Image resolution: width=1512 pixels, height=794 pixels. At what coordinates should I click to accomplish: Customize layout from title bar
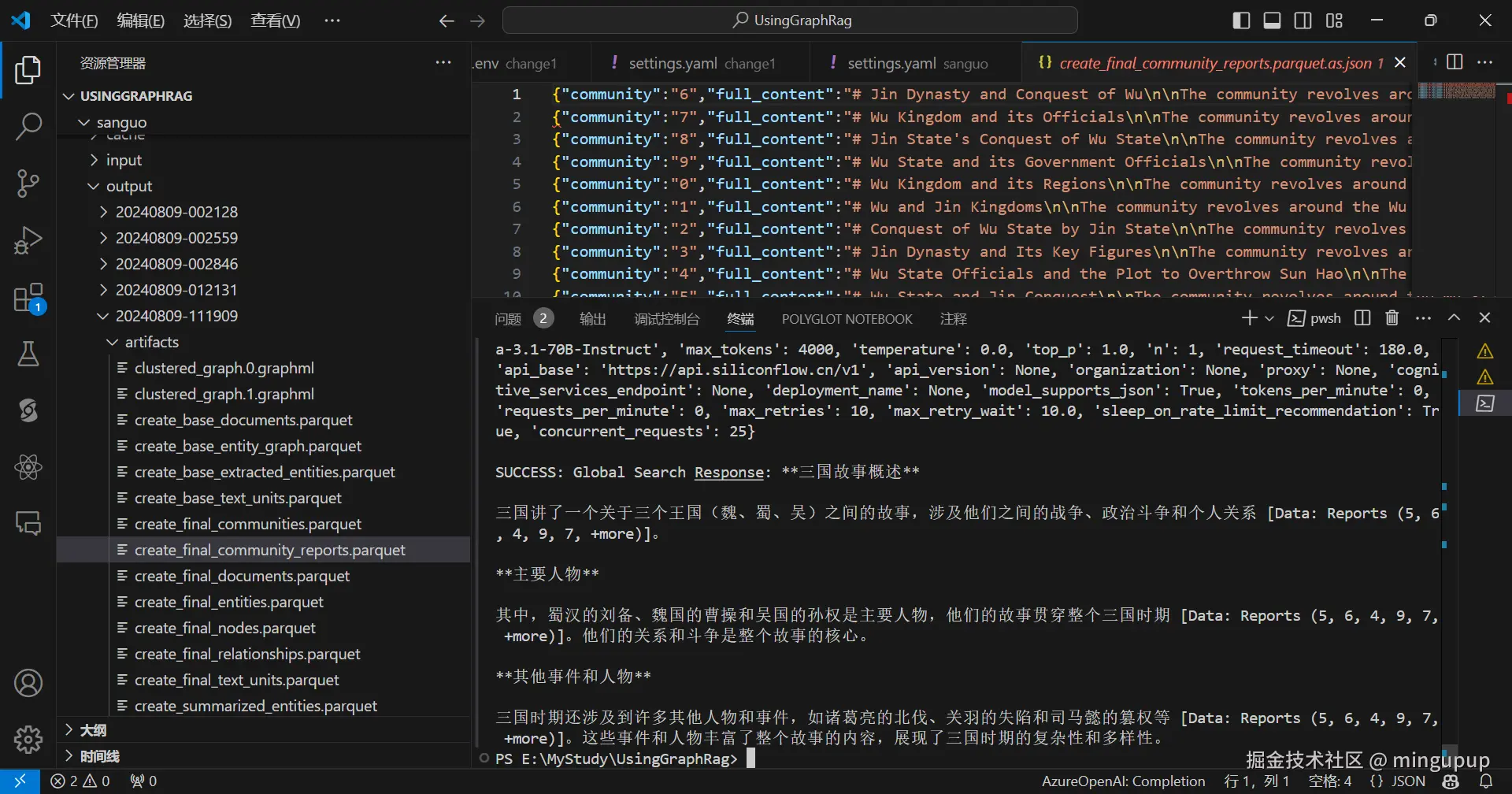(1334, 20)
